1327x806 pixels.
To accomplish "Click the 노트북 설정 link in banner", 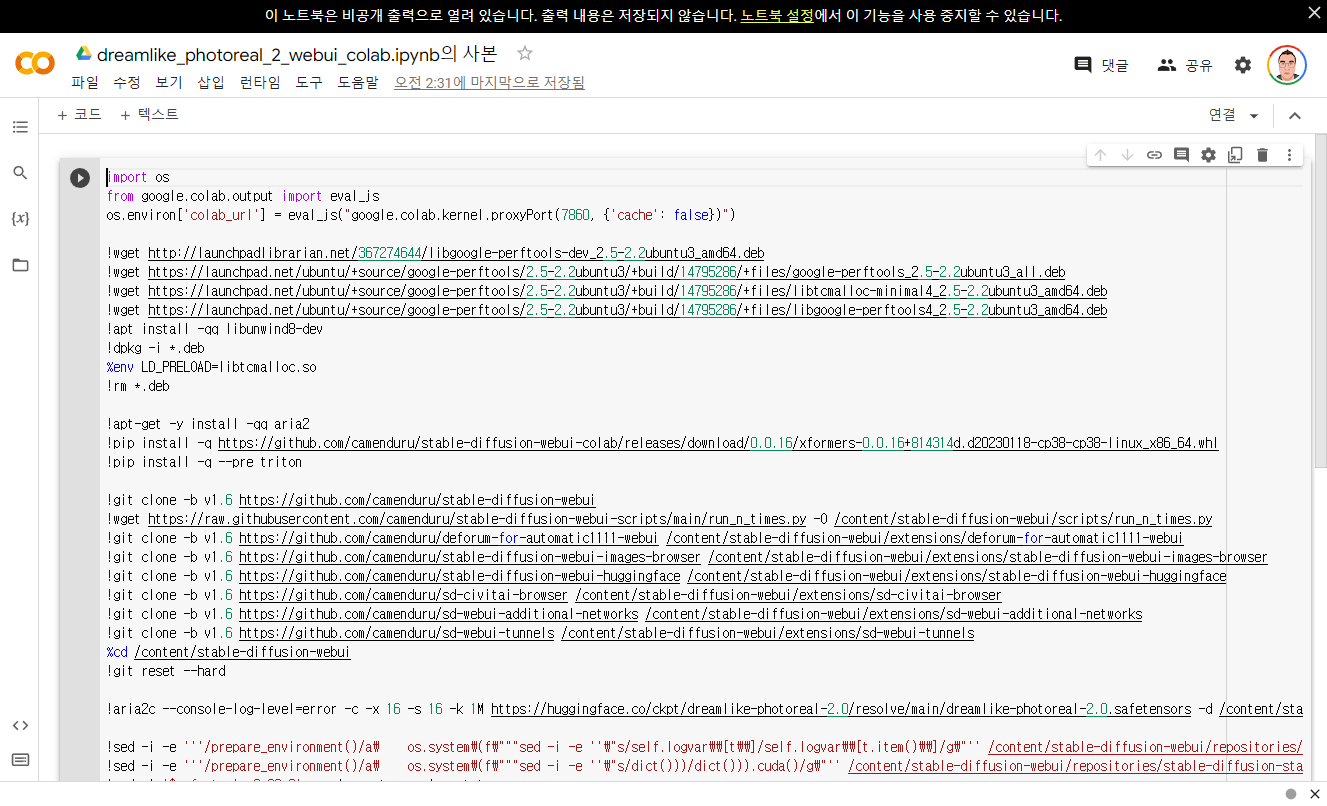I will 777,15.
